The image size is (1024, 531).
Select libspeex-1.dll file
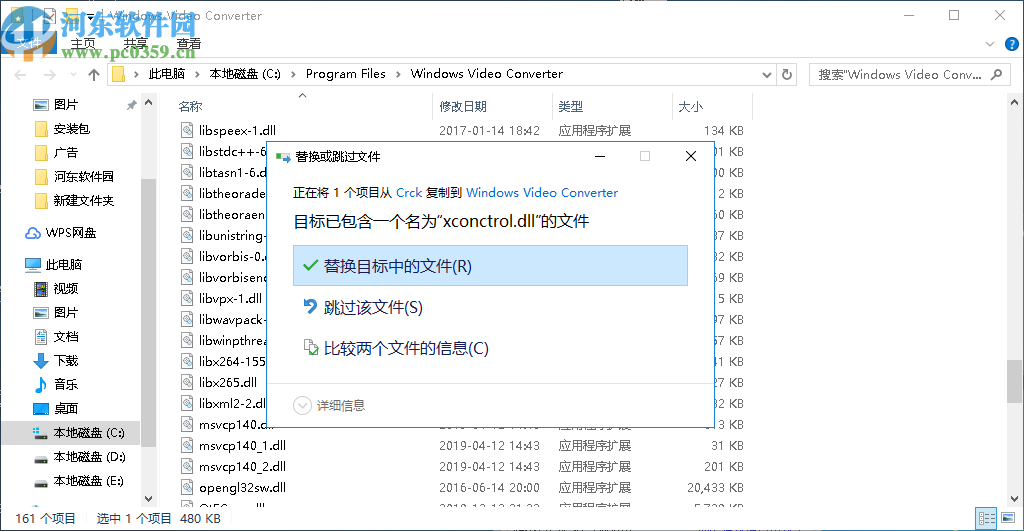pos(237,131)
